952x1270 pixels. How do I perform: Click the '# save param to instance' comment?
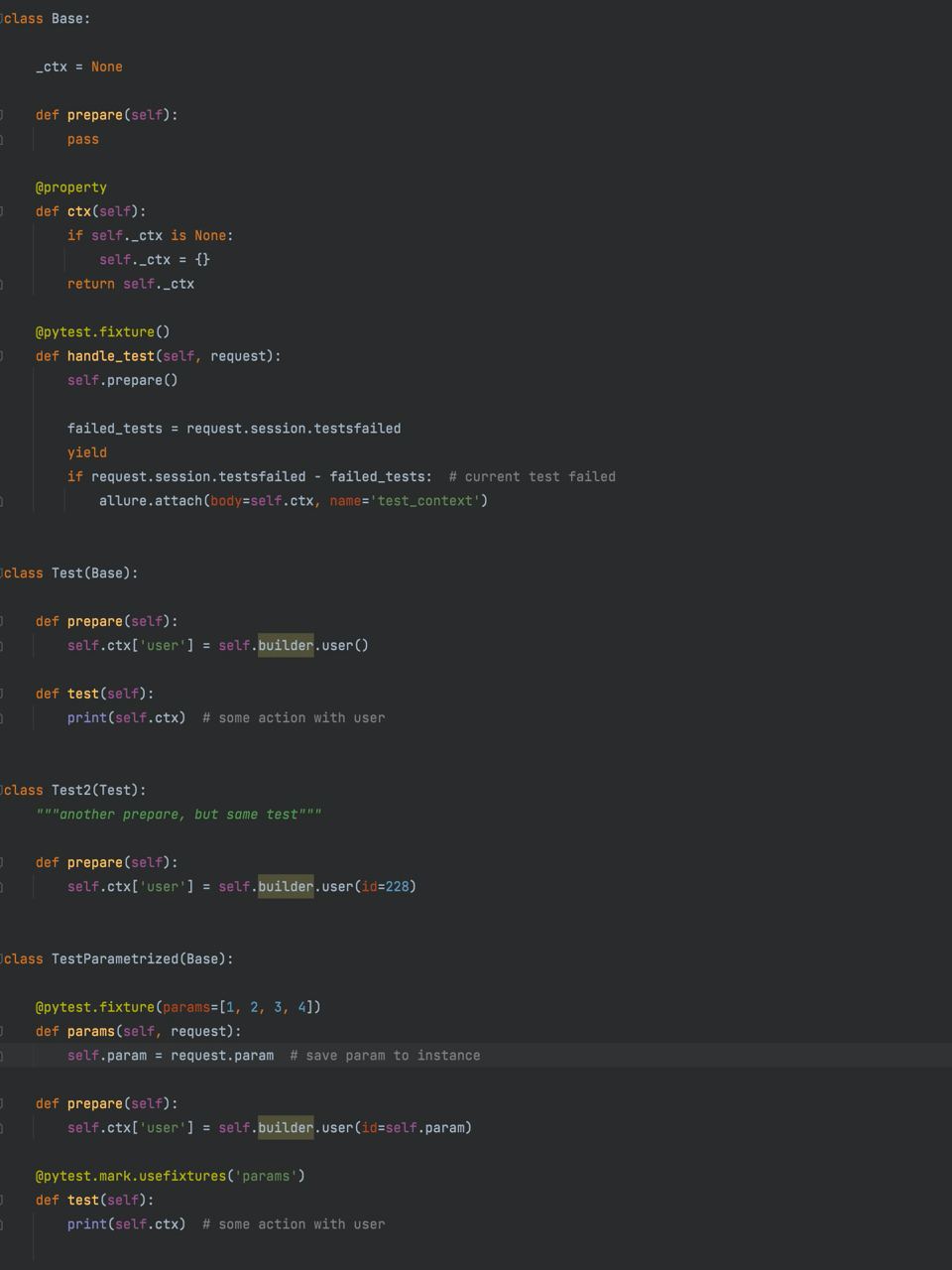click(x=385, y=1056)
